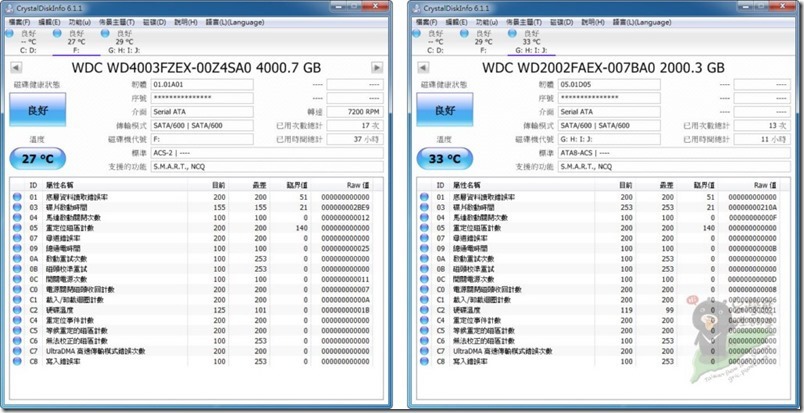804x413 pixels.
Task: Click status orb for attribute C1 in WD2002 window
Action: point(424,300)
